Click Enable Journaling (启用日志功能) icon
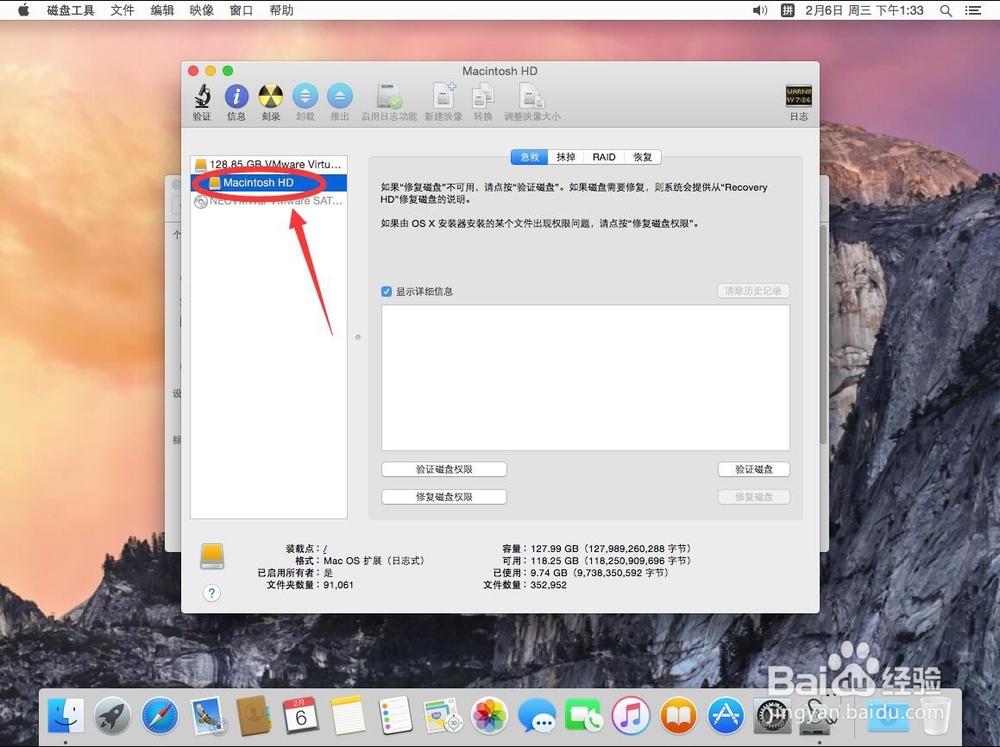1000x747 pixels. 389,96
